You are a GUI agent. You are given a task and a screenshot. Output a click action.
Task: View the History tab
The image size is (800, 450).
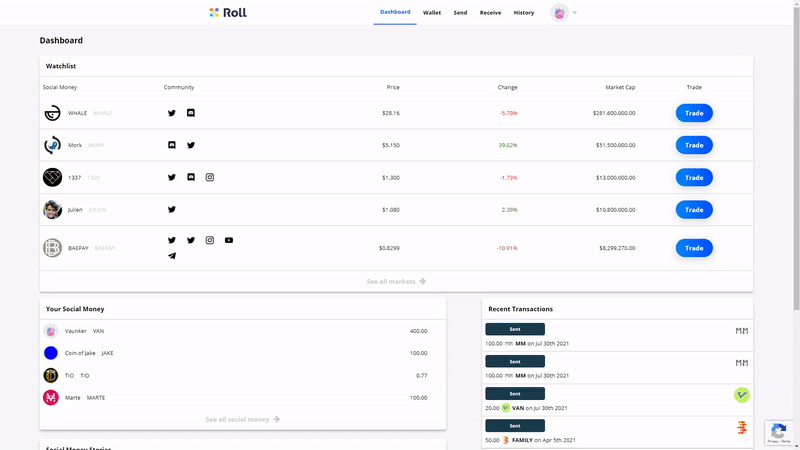click(x=523, y=13)
